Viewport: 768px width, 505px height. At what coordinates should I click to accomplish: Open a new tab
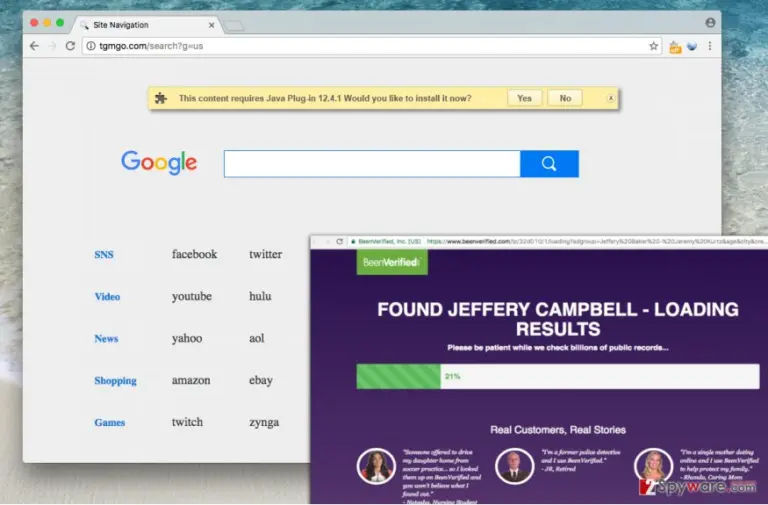[x=234, y=25]
